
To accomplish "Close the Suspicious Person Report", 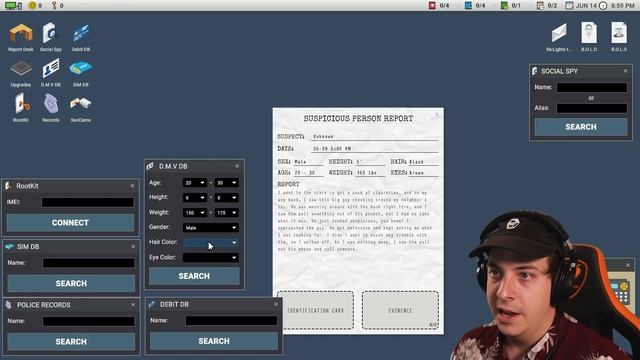I will click(x=437, y=114).
